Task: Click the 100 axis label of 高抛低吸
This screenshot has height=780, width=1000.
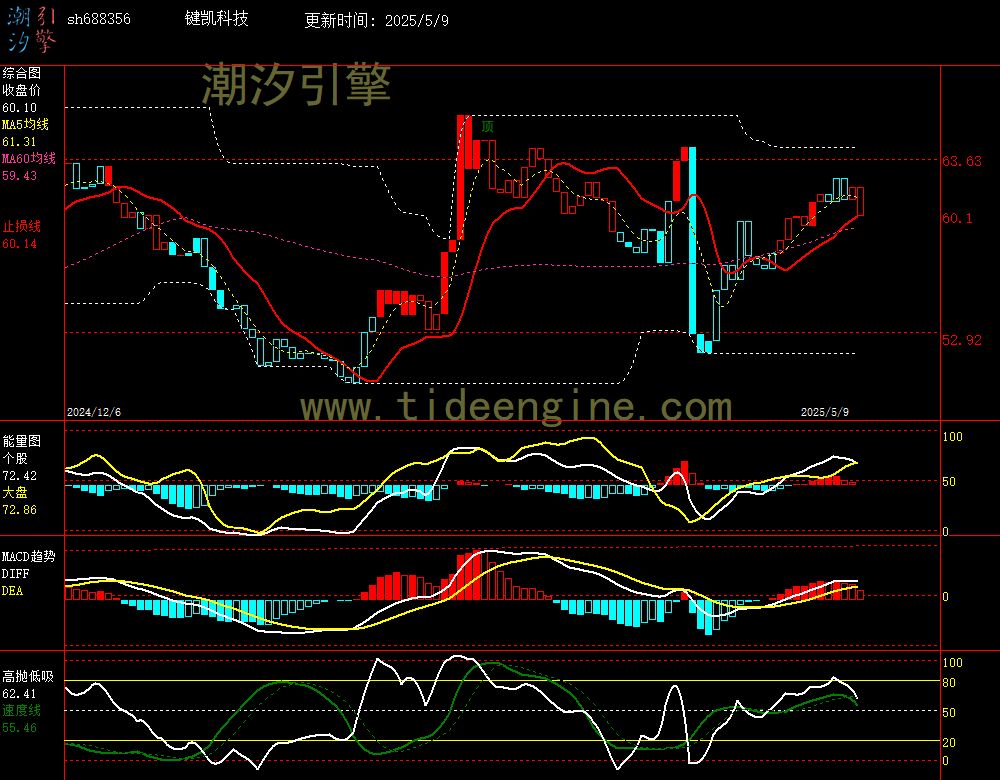Action: (x=952, y=663)
